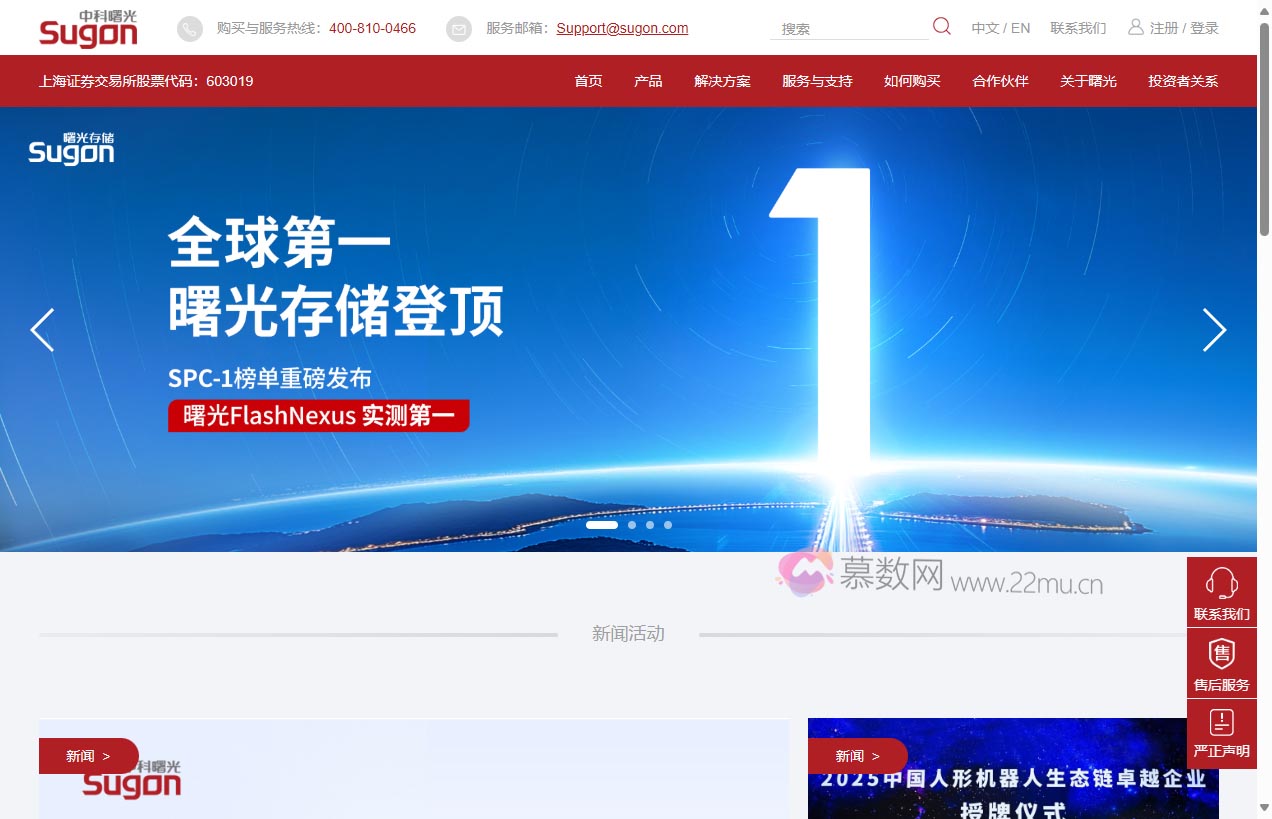Viewport: 1272px width, 819px height.
Task: Click the search magnifier icon
Action: point(940,27)
